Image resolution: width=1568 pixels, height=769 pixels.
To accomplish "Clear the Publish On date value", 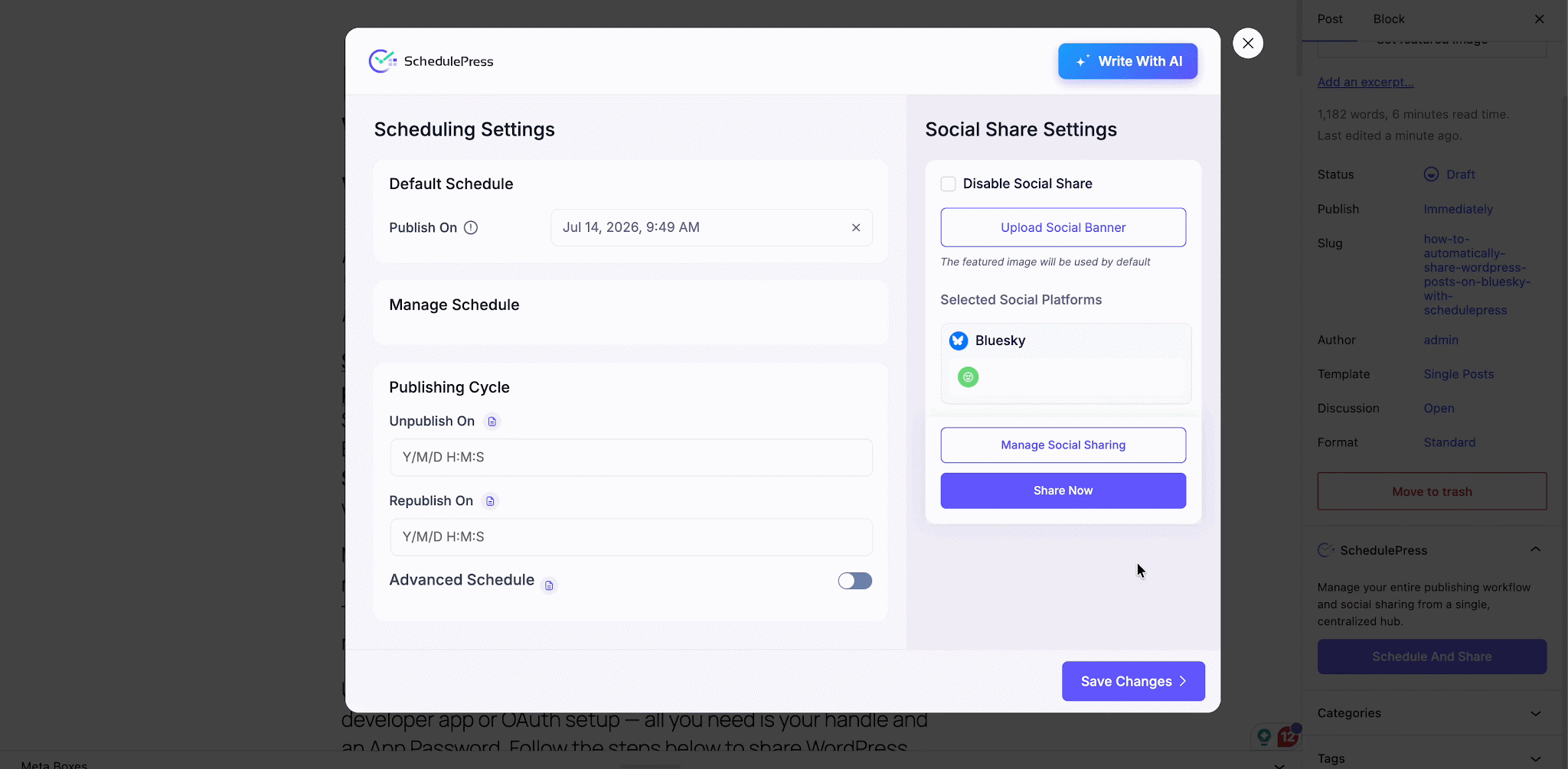I will (x=856, y=227).
